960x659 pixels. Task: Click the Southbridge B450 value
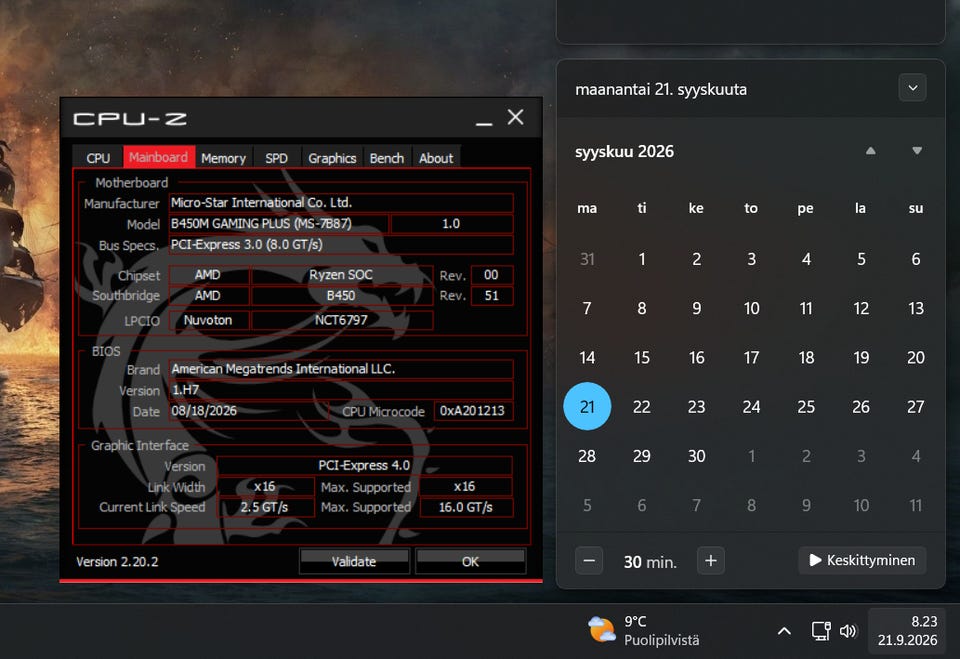pyautogui.click(x=342, y=296)
